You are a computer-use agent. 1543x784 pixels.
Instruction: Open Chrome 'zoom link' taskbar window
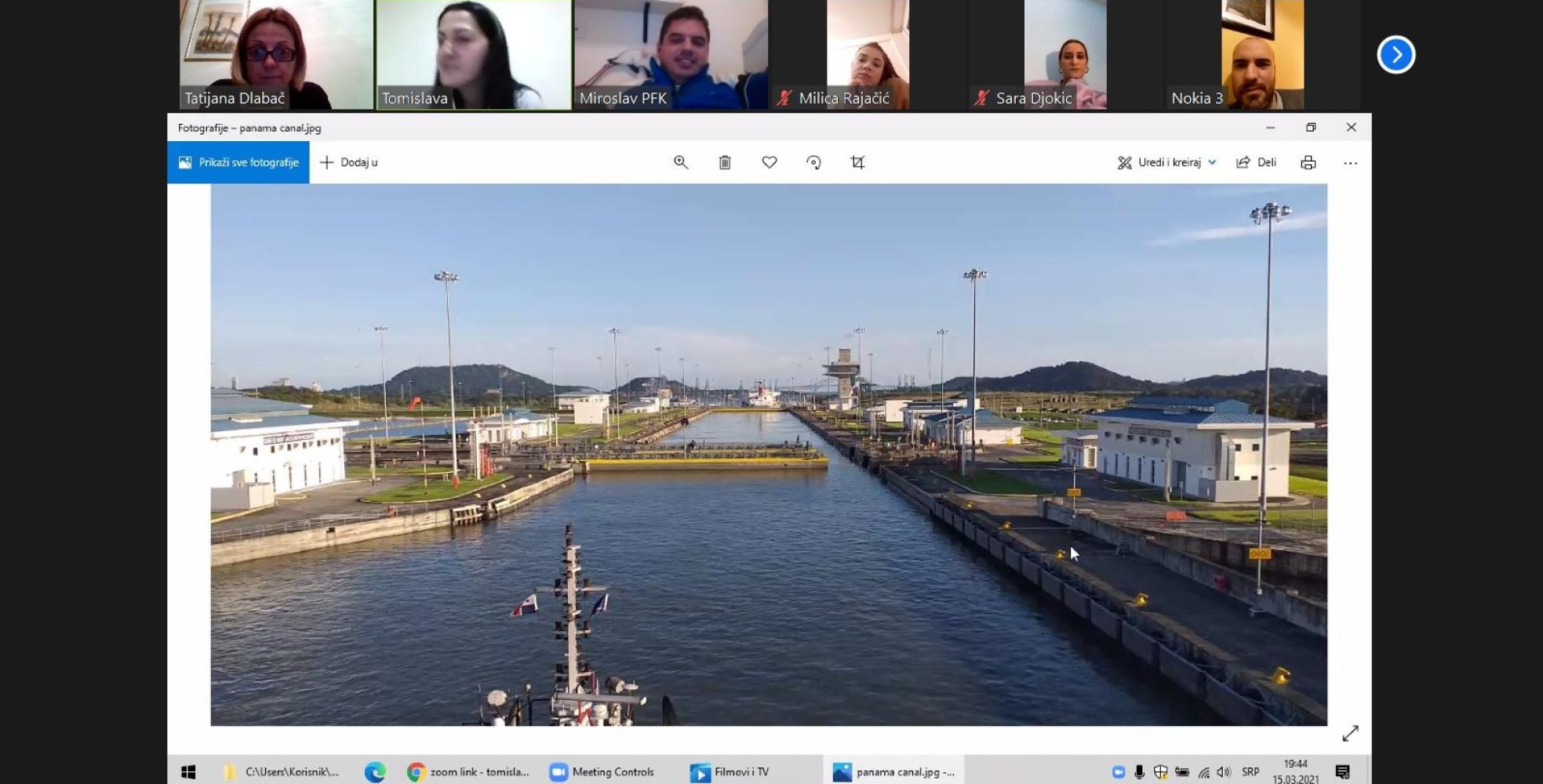tap(468, 772)
